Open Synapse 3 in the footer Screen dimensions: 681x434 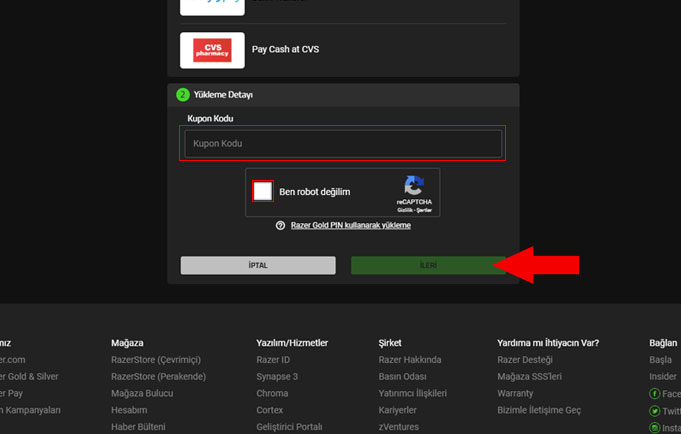pyautogui.click(x=277, y=377)
